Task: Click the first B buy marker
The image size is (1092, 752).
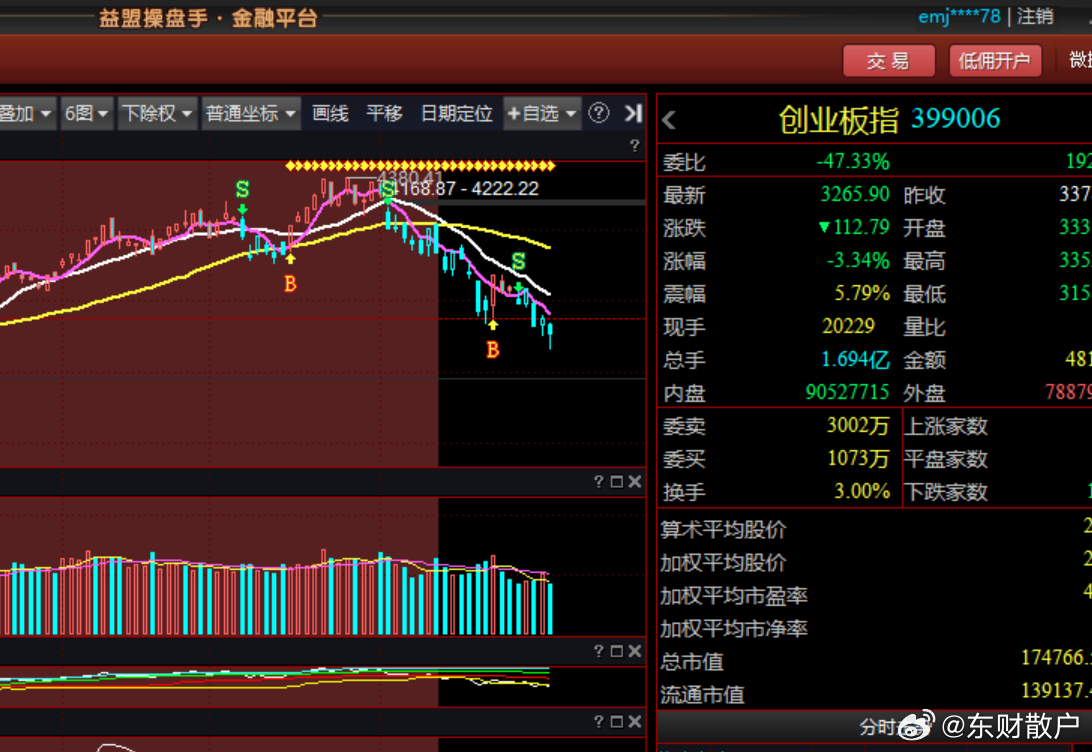Action: coord(290,284)
